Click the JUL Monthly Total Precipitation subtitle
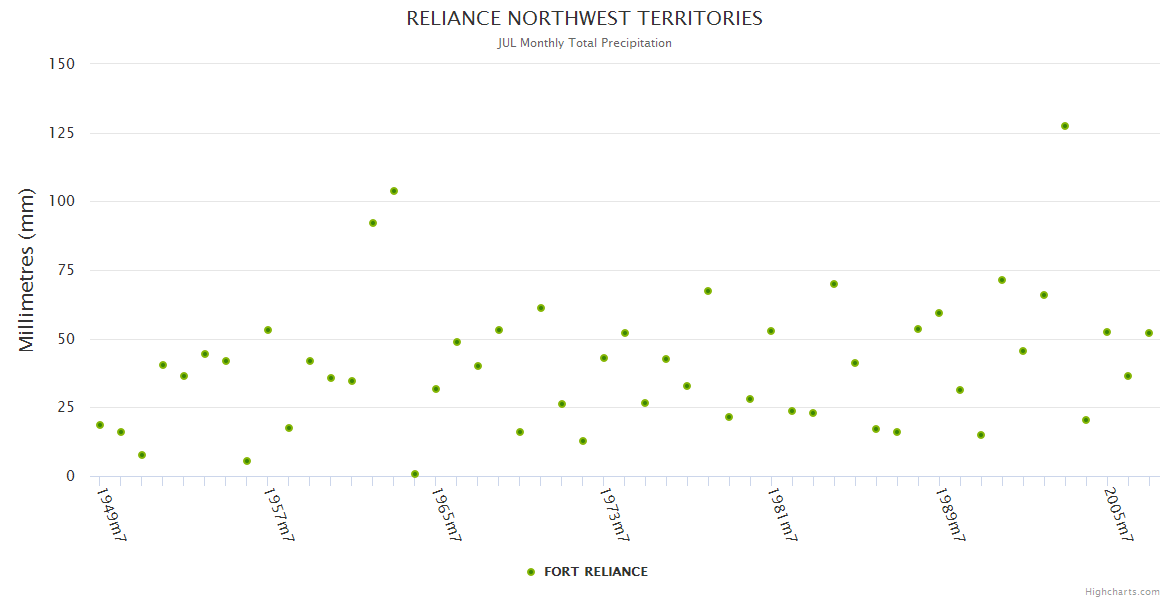 [x=584, y=43]
